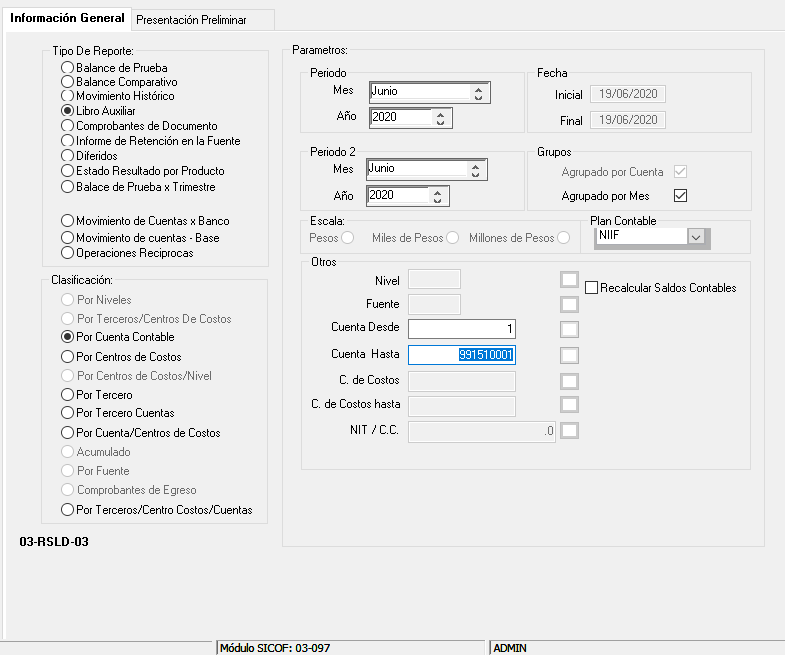Switch to Presentación Preliminar tab

coord(190,19)
